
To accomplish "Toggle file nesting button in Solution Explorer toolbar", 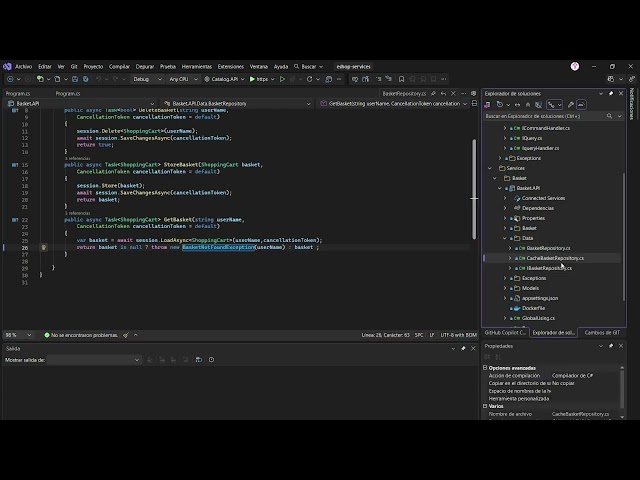I will tap(551, 105).
